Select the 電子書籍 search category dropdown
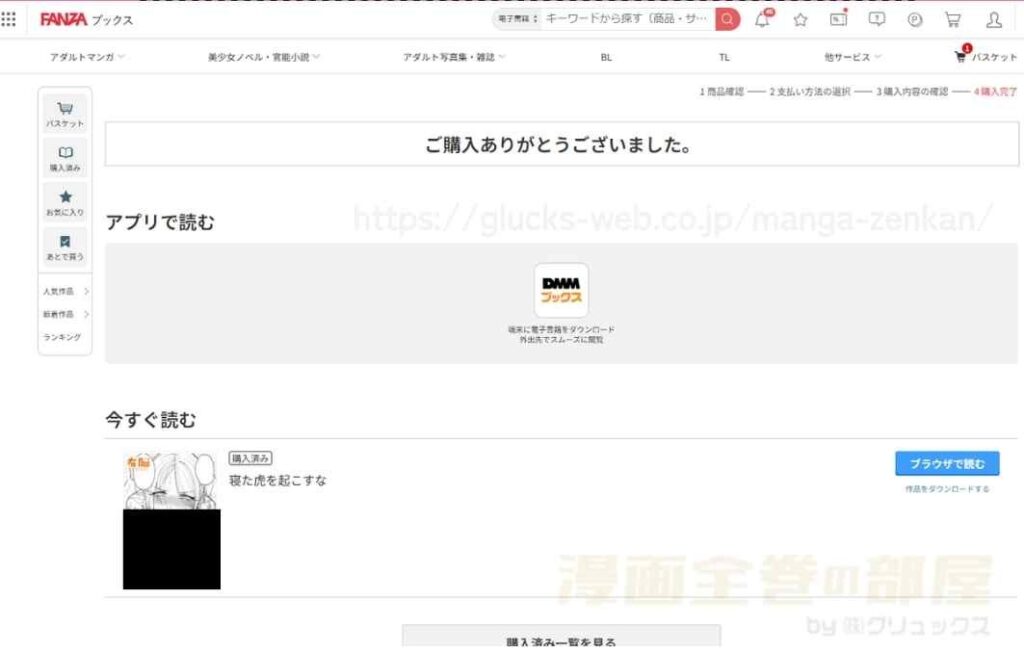The width and height of the screenshot is (1024, 653). 517,19
